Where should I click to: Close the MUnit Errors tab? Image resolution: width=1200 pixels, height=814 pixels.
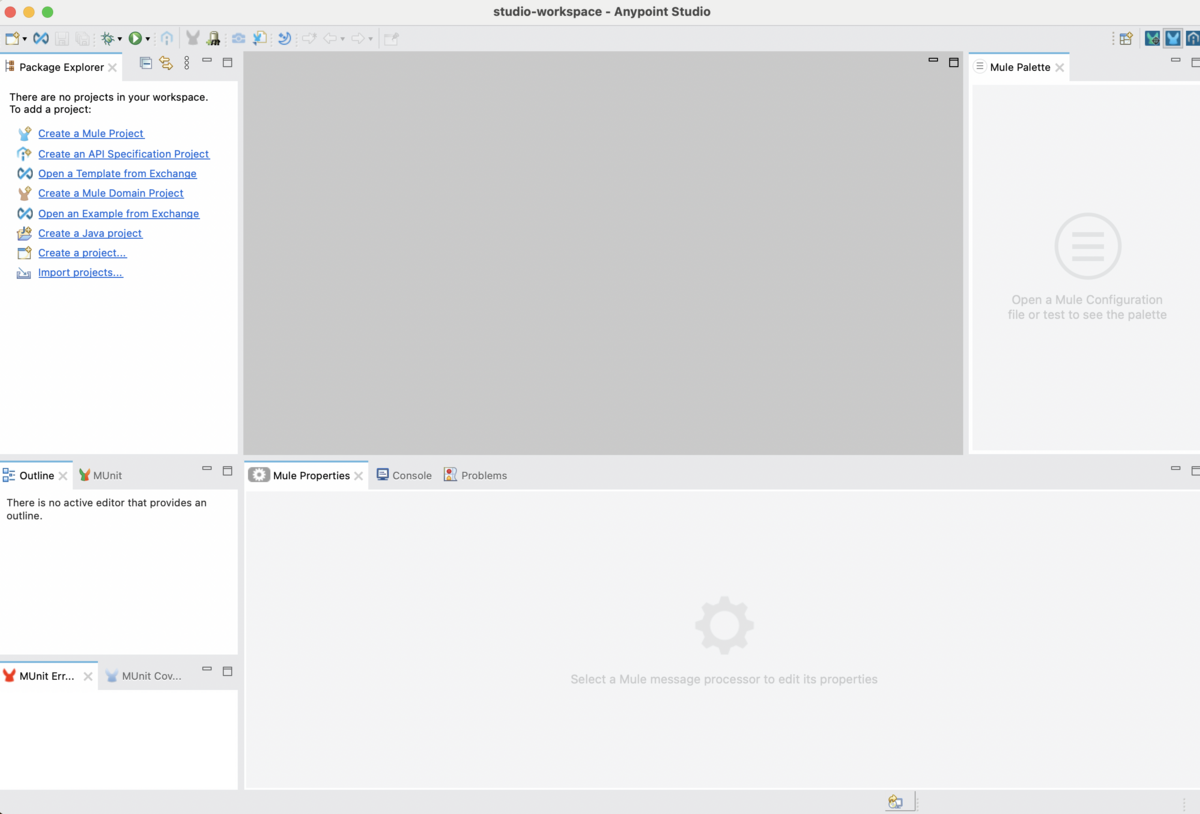tap(88, 677)
